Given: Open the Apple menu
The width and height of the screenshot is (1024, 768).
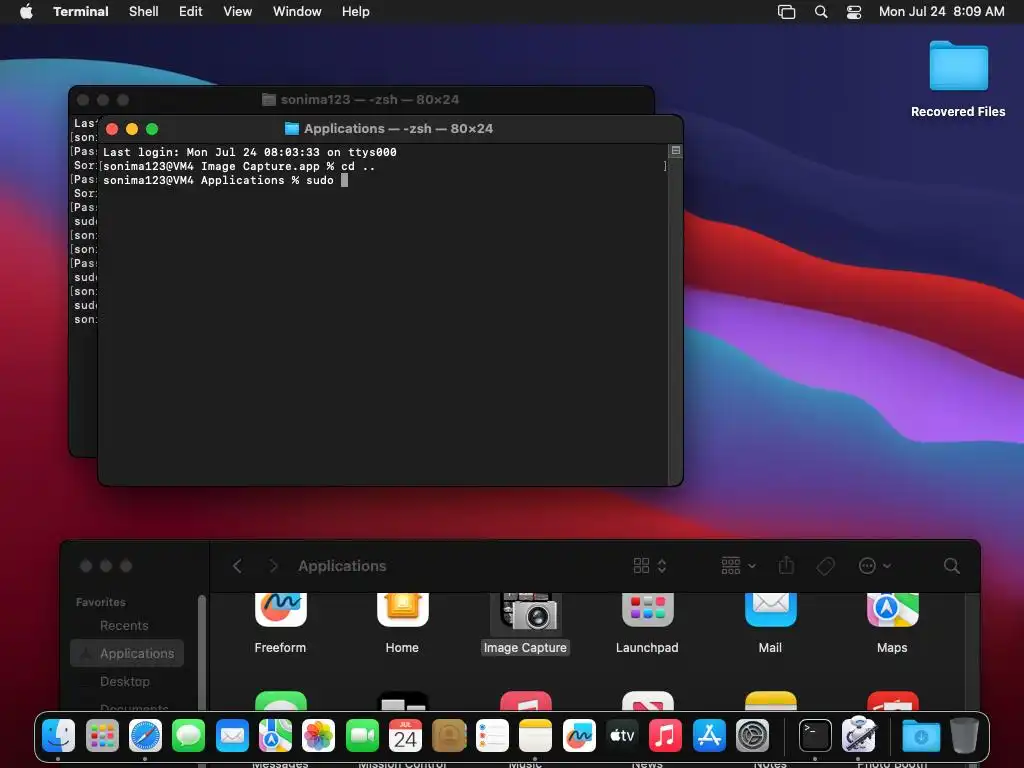Looking at the screenshot, I should 26,11.
